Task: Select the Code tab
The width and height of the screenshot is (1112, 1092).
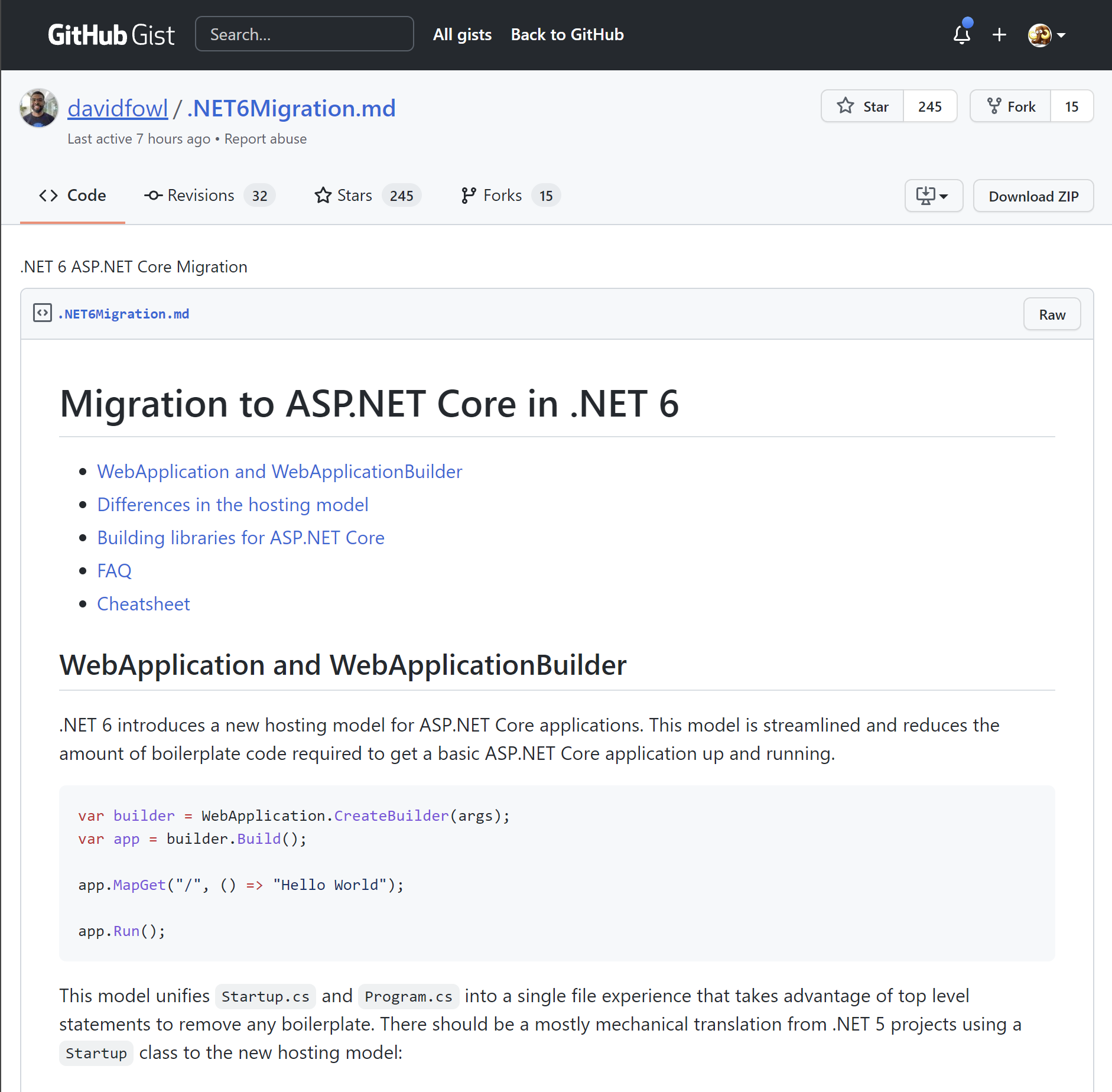Action: [73, 196]
